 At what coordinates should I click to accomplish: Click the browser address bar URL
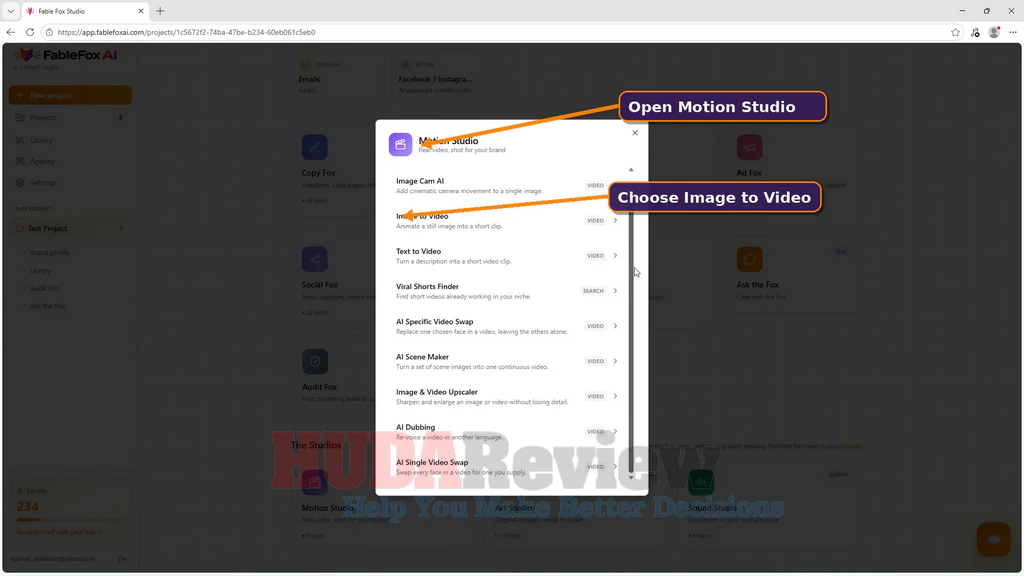click(x=186, y=32)
